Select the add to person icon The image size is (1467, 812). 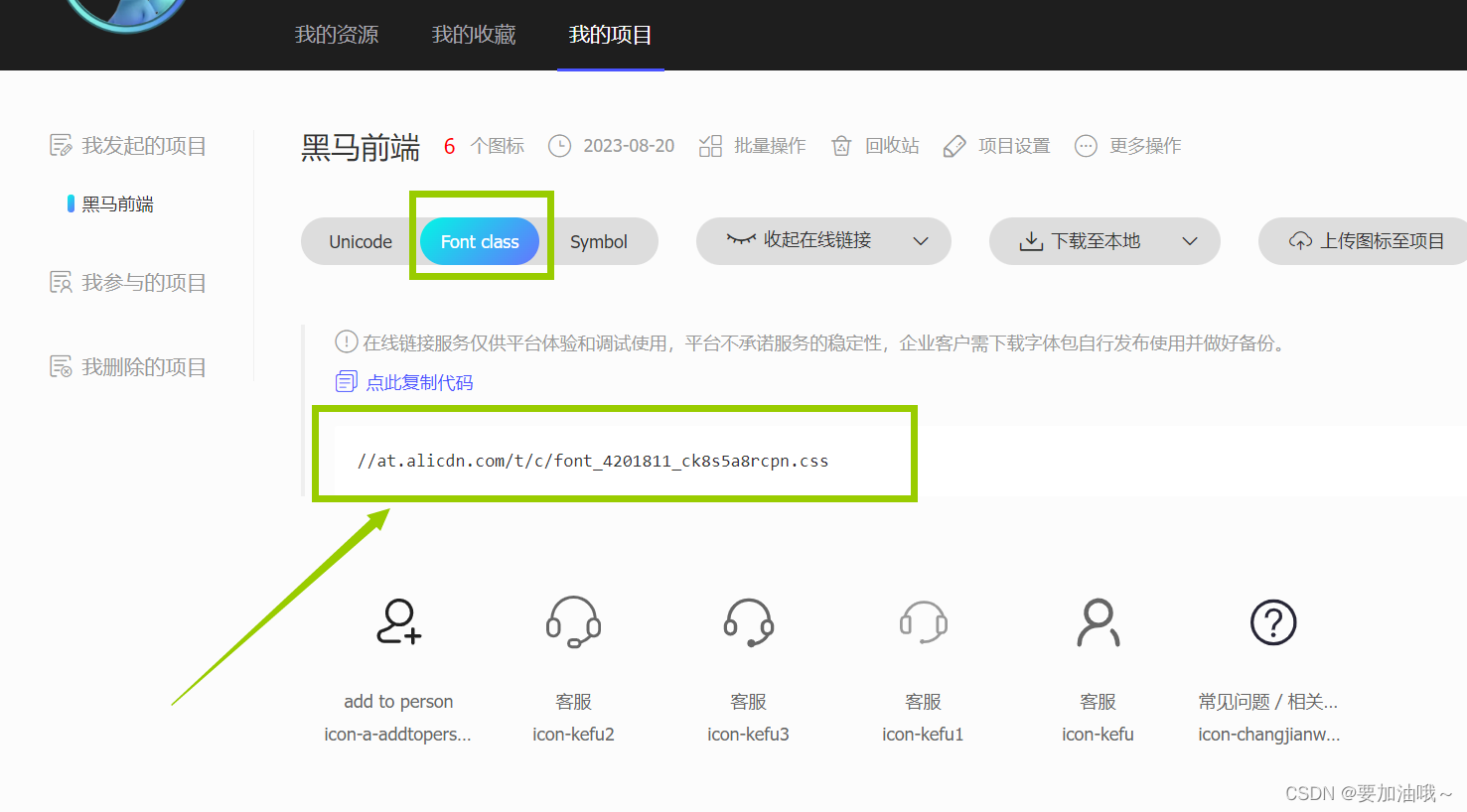pos(398,622)
